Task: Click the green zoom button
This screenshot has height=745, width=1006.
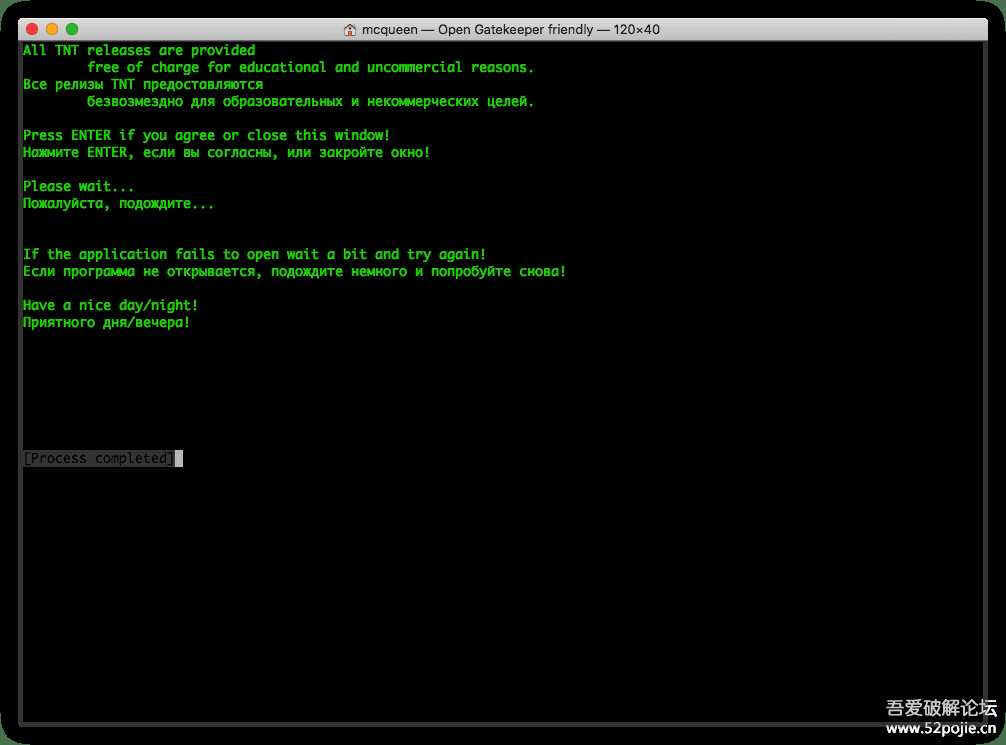Action: point(69,30)
